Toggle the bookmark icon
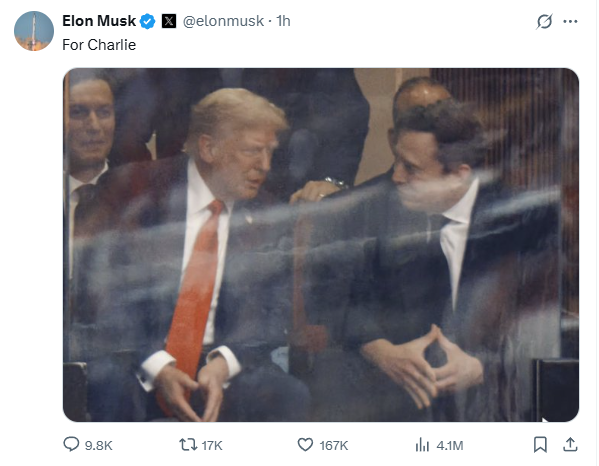The height and width of the screenshot is (466, 599). (540, 445)
